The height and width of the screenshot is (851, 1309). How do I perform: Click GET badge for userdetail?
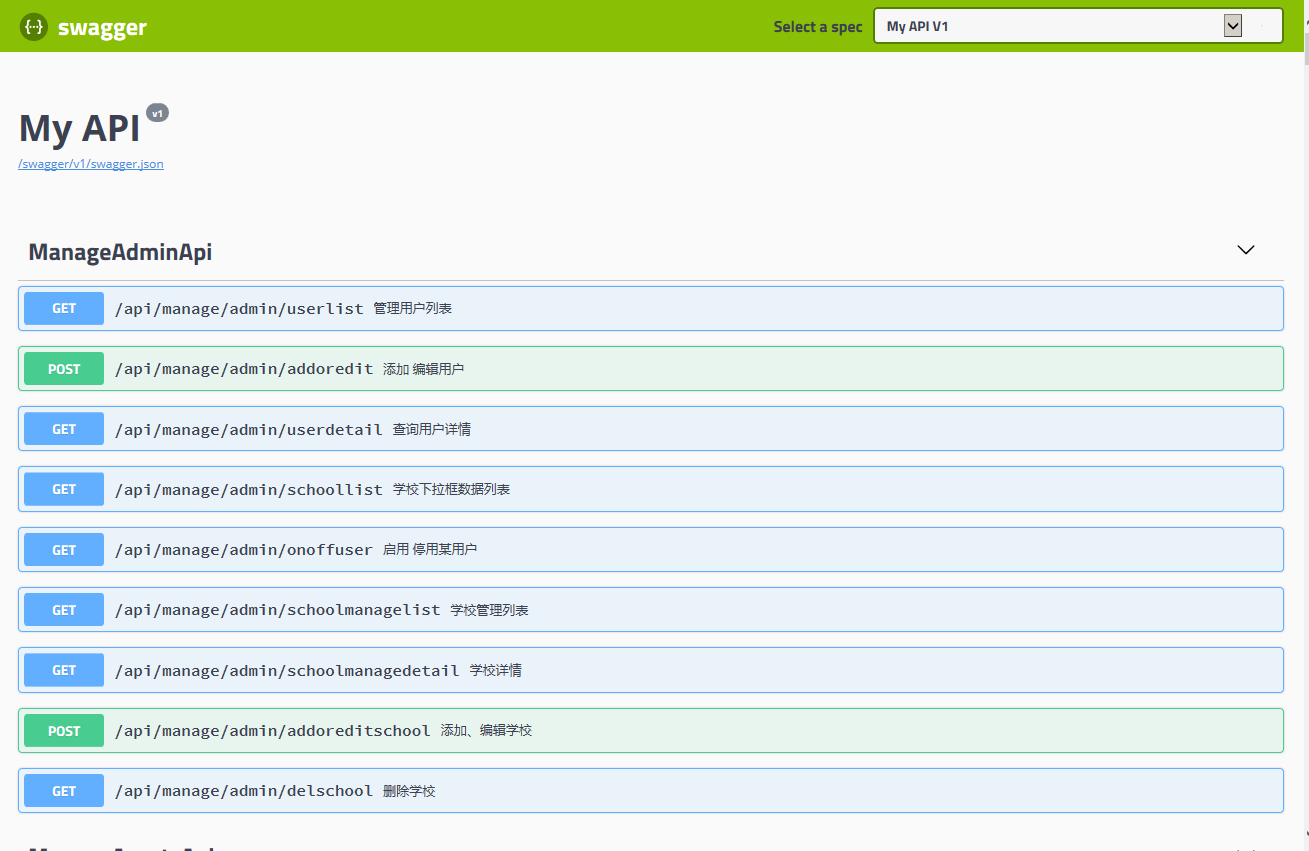pyautogui.click(x=64, y=429)
